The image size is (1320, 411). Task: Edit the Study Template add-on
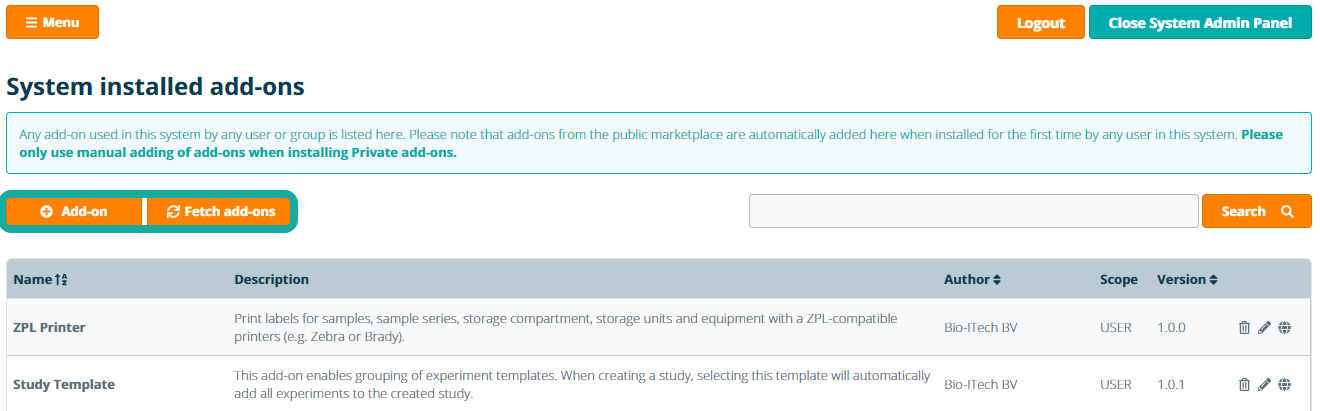1264,385
